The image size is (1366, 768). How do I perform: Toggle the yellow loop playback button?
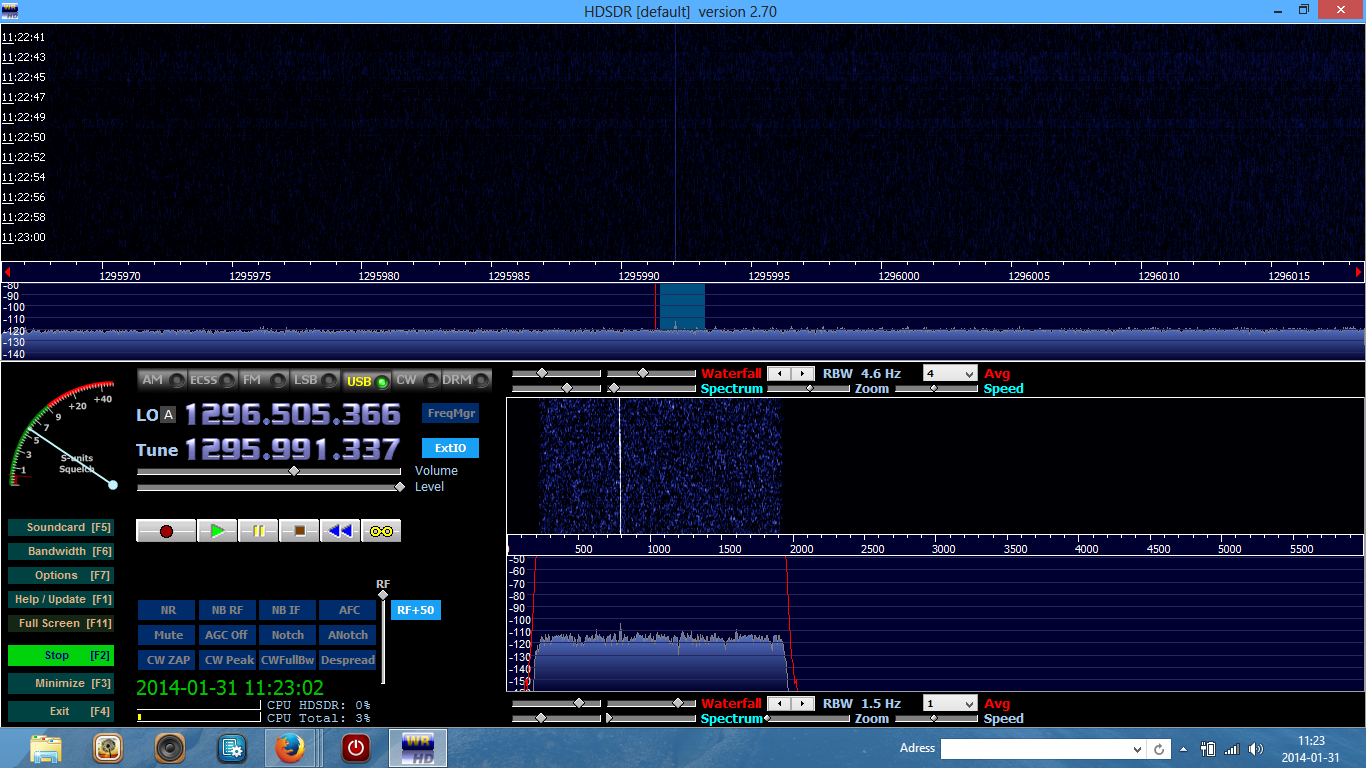(x=381, y=531)
